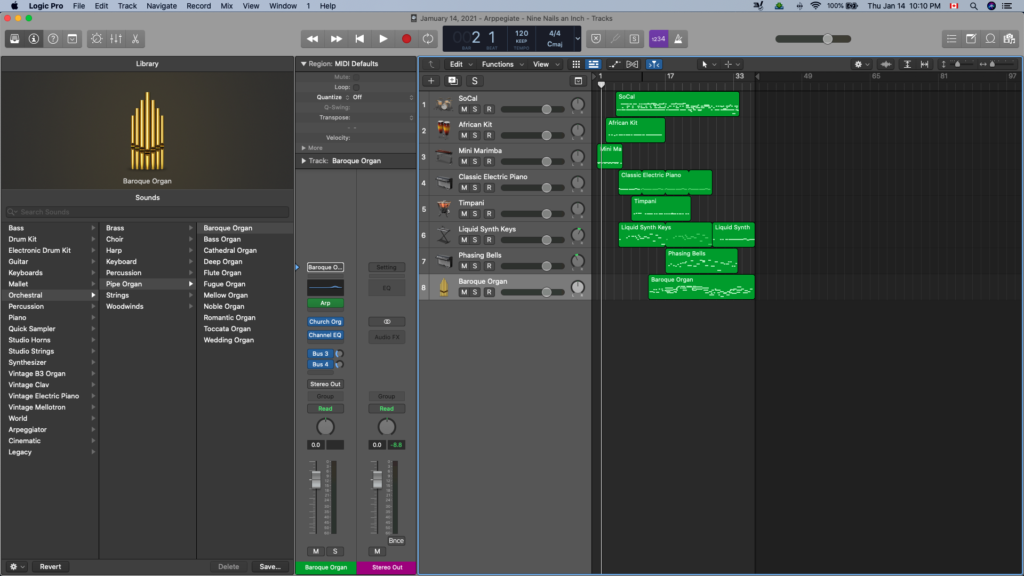Screen dimensions: 1024x576
Task: Open the View dropdown in Tracks area
Action: click(x=546, y=64)
